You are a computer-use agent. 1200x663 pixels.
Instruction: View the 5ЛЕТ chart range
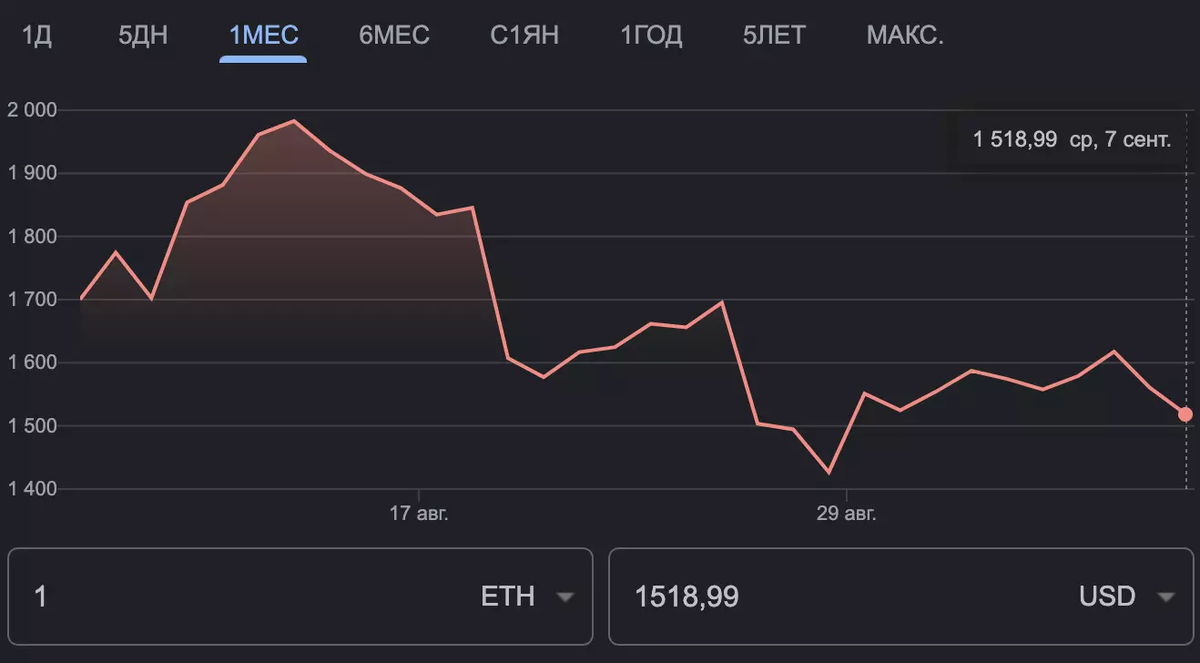click(774, 36)
